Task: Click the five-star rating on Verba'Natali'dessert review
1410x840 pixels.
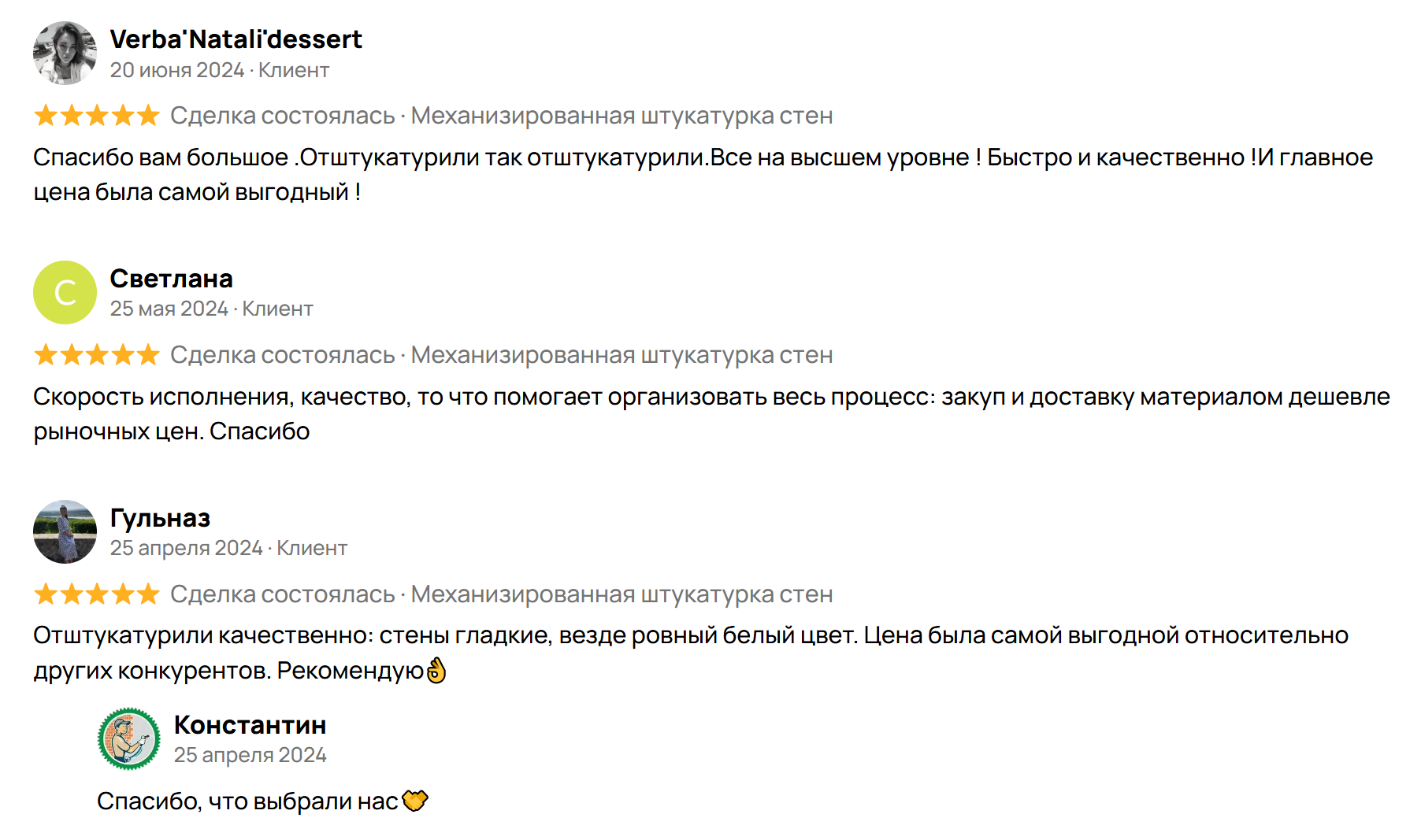Action: pos(97,116)
